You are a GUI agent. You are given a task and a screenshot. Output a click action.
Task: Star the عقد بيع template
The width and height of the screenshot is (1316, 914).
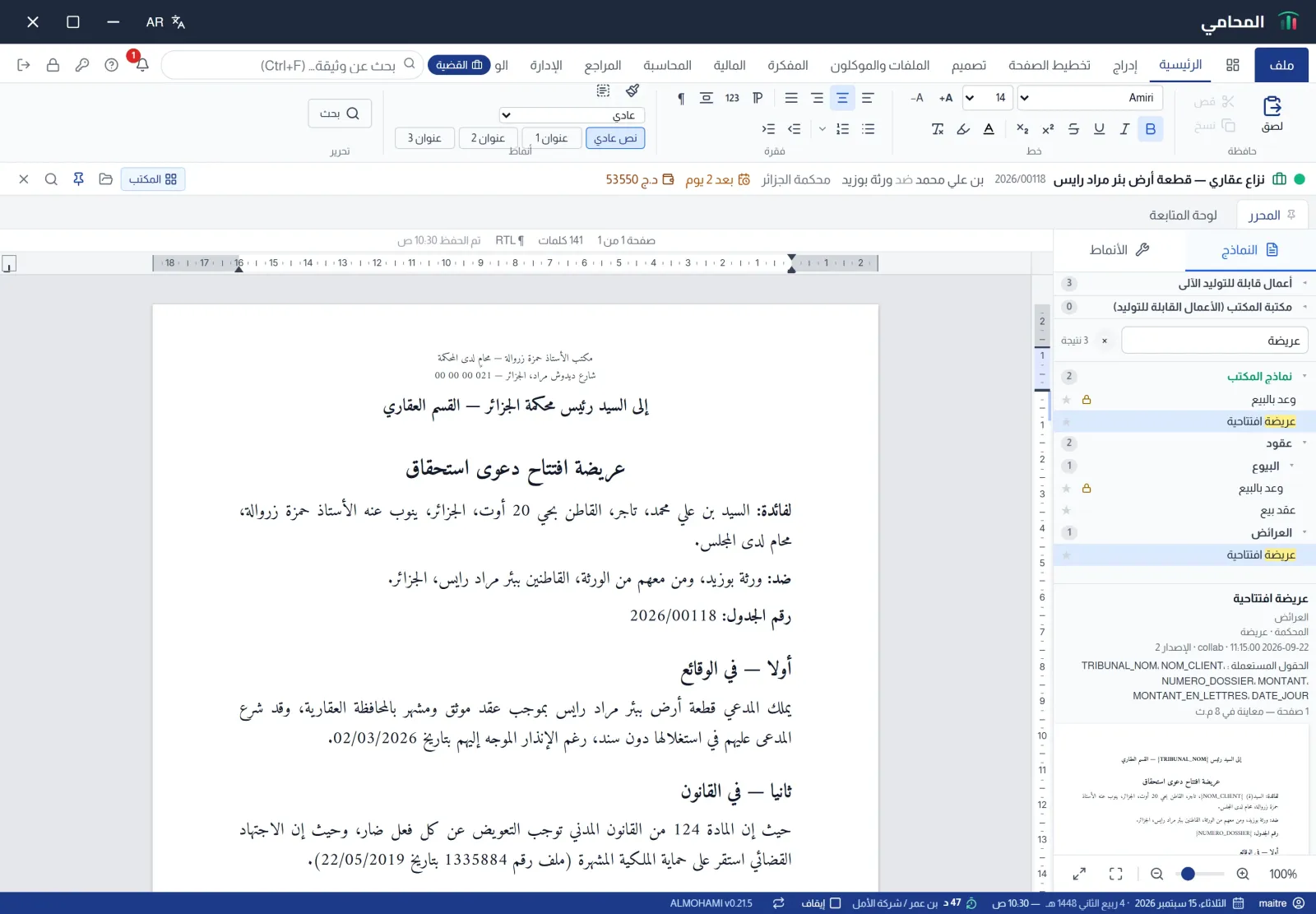tap(1067, 510)
